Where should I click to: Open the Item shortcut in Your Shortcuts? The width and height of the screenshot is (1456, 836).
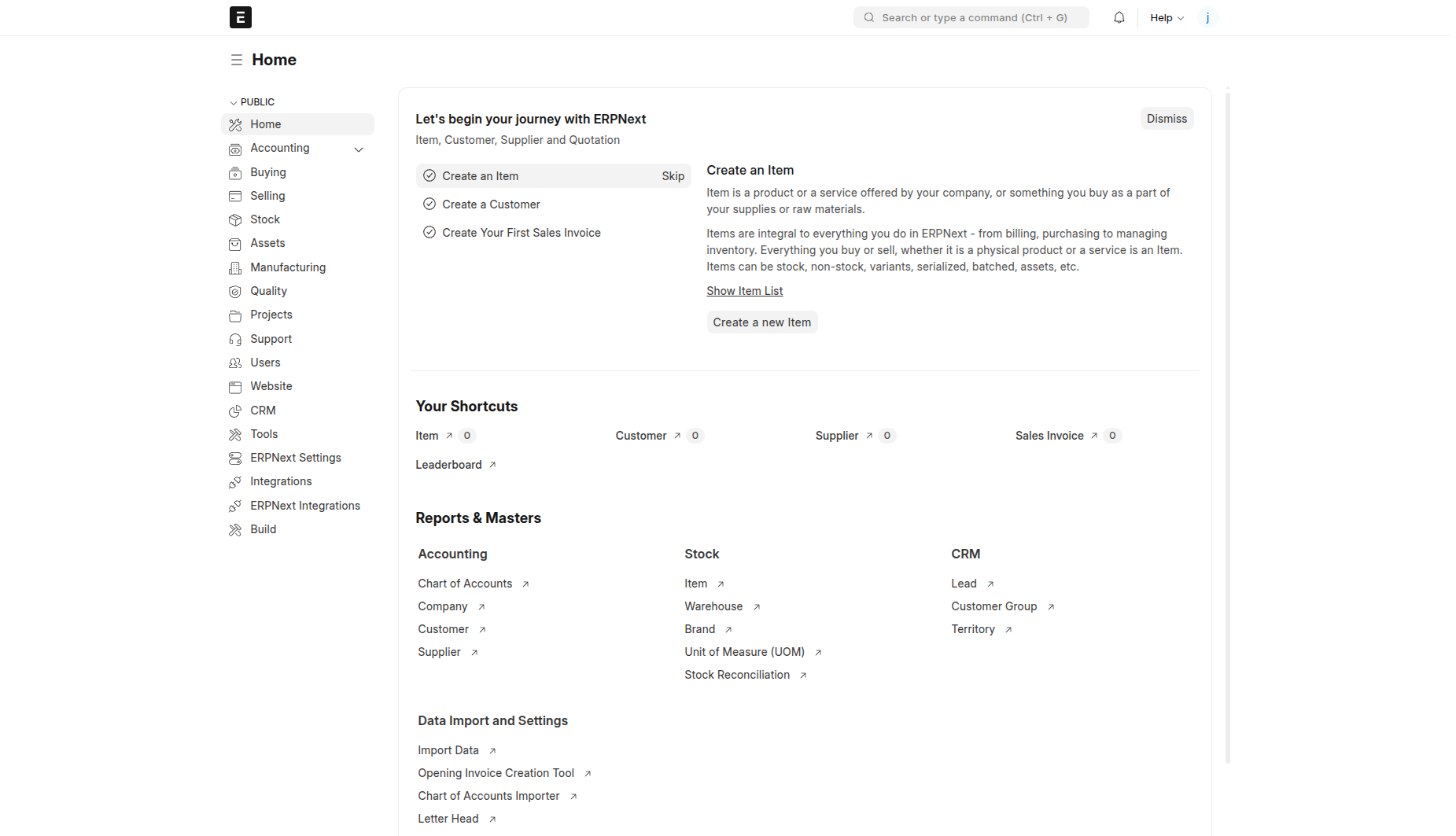pos(427,436)
